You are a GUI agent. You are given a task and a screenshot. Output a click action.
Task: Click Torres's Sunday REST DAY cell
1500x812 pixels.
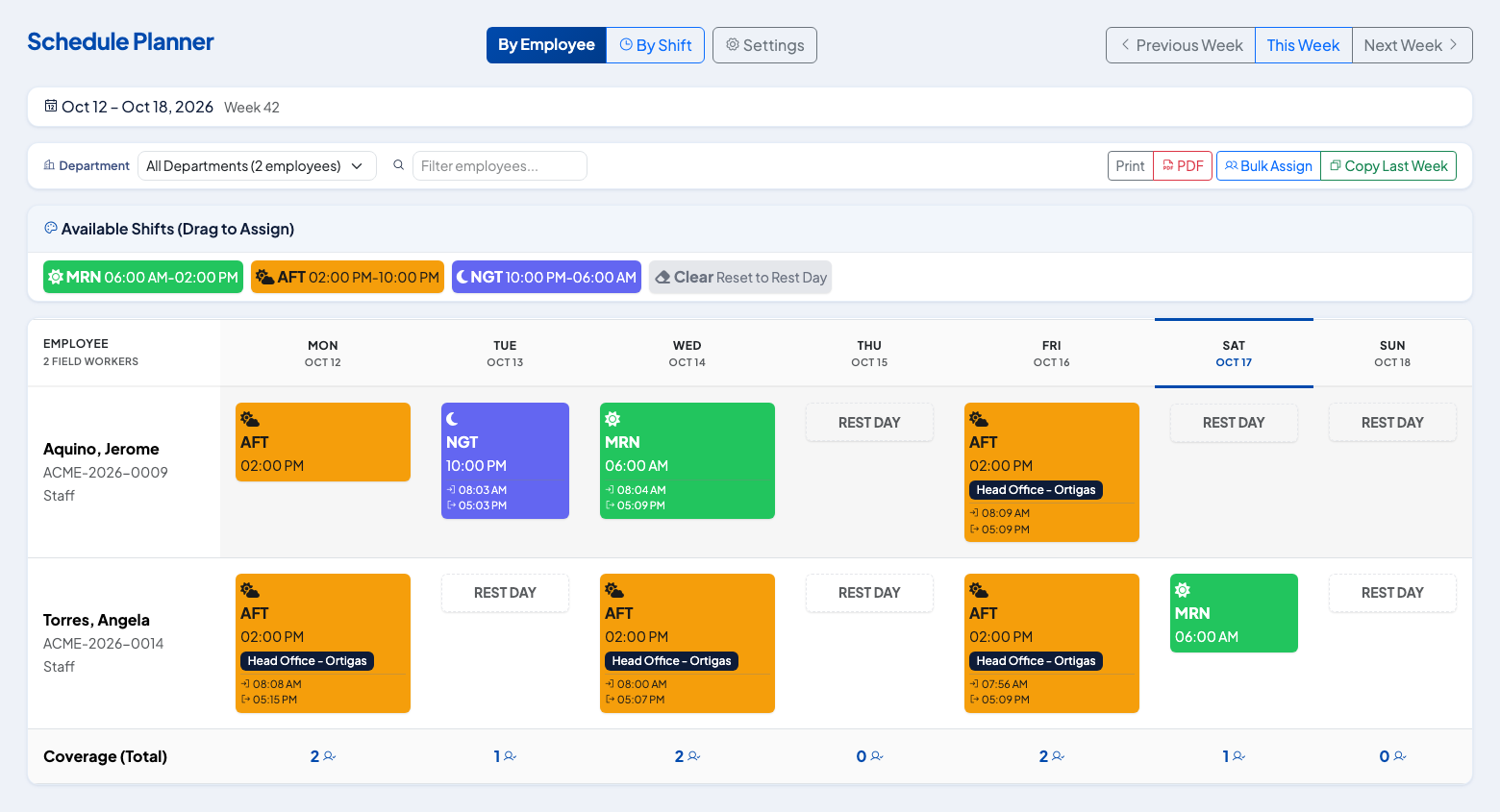pyautogui.click(x=1392, y=593)
